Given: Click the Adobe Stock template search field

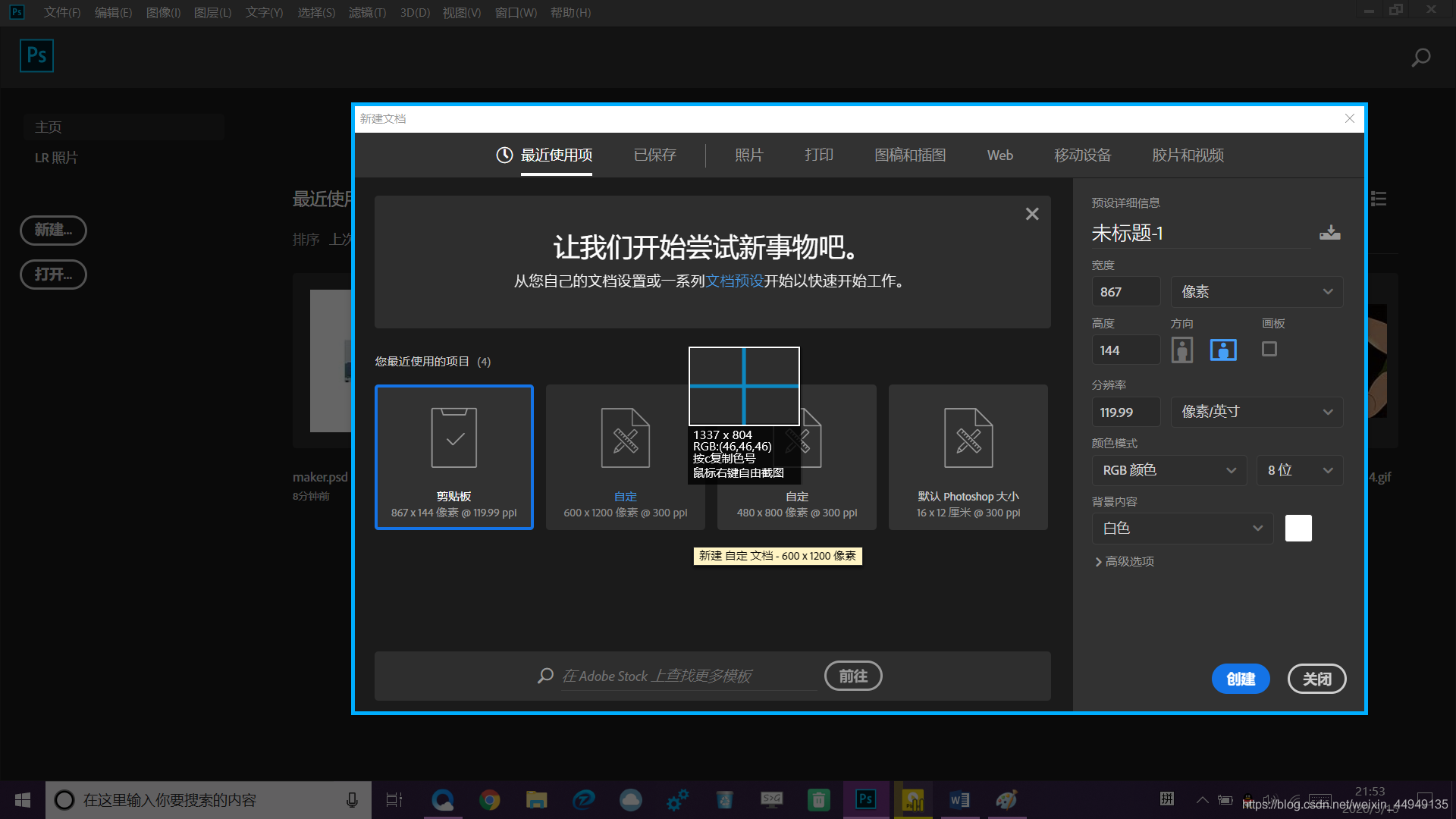Looking at the screenshot, I should point(689,676).
